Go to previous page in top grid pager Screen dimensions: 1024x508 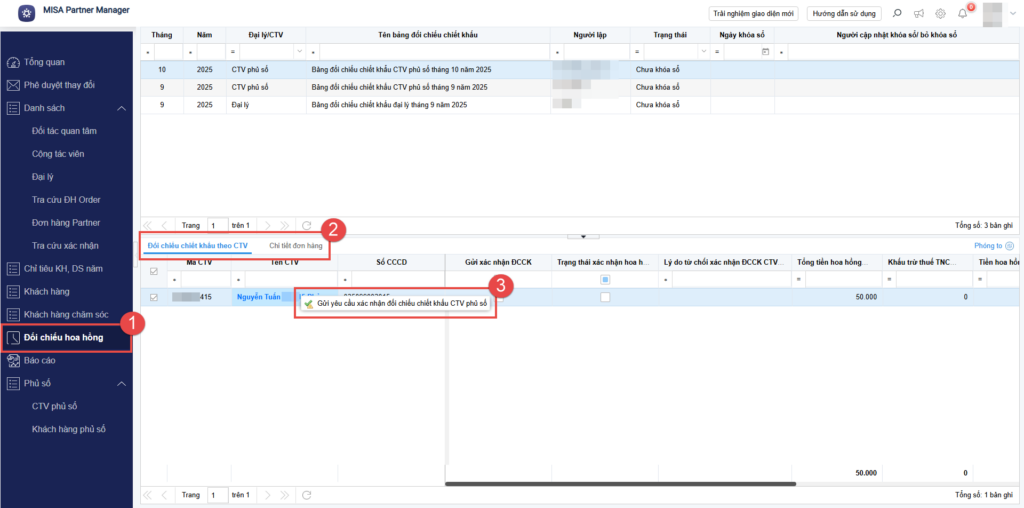[165, 225]
